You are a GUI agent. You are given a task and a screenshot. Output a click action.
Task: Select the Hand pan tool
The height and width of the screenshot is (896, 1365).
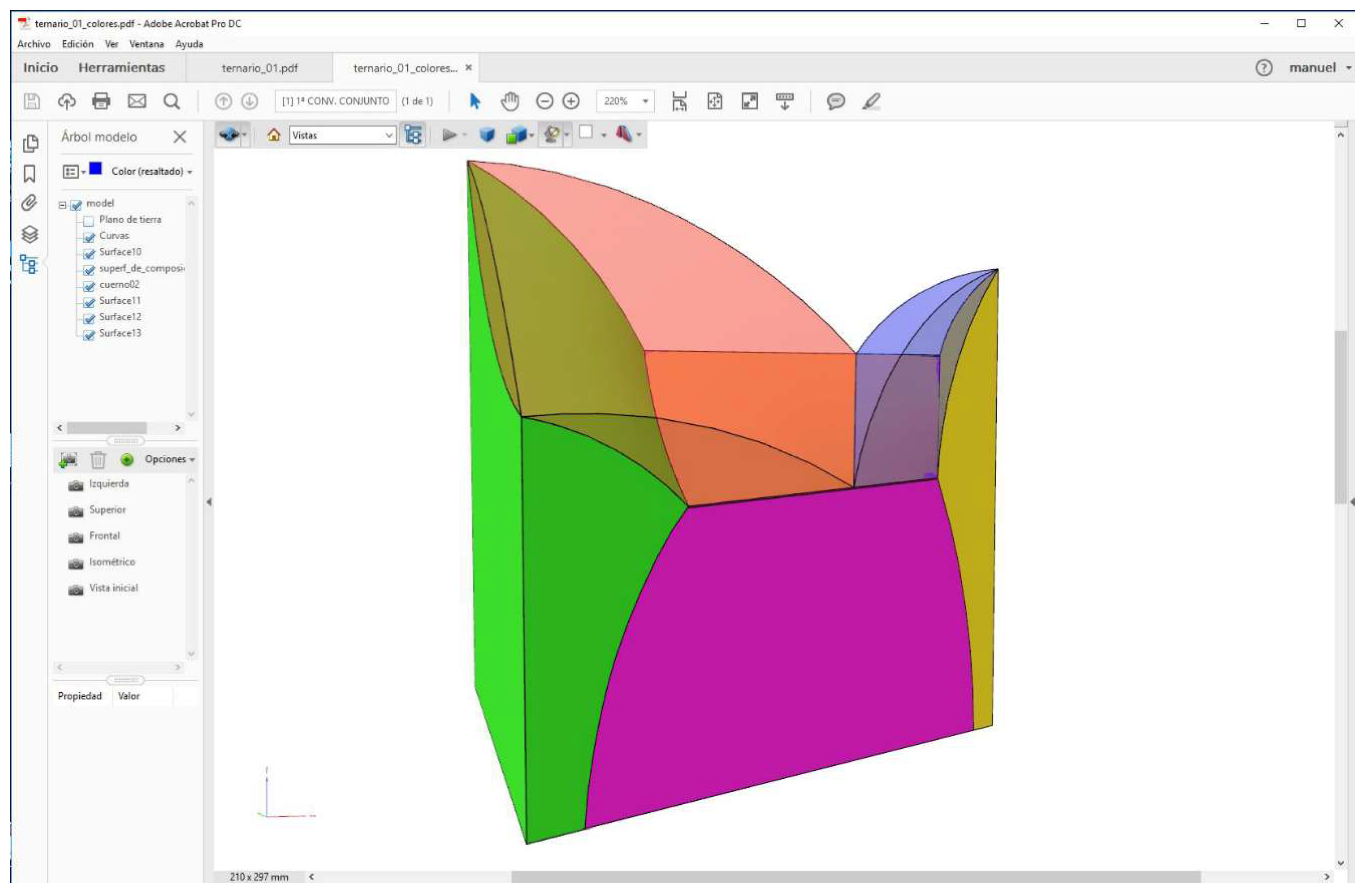point(509,101)
